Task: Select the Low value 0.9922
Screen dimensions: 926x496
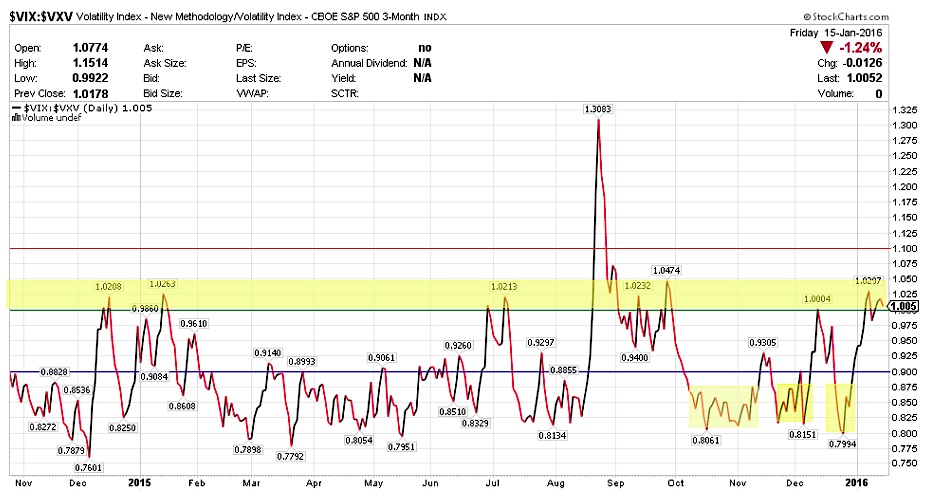Action: point(90,78)
